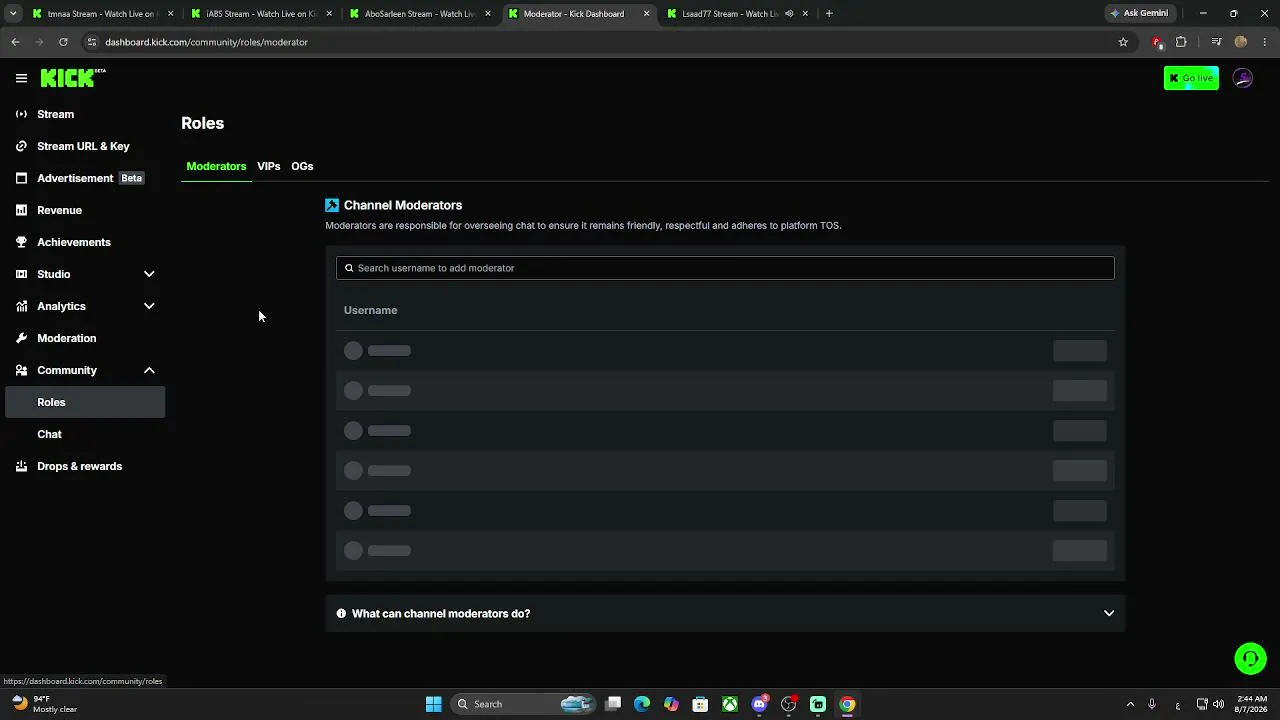Click the sword badge icon beside Channel Moderators
Viewport: 1280px width, 720px height.
332,205
